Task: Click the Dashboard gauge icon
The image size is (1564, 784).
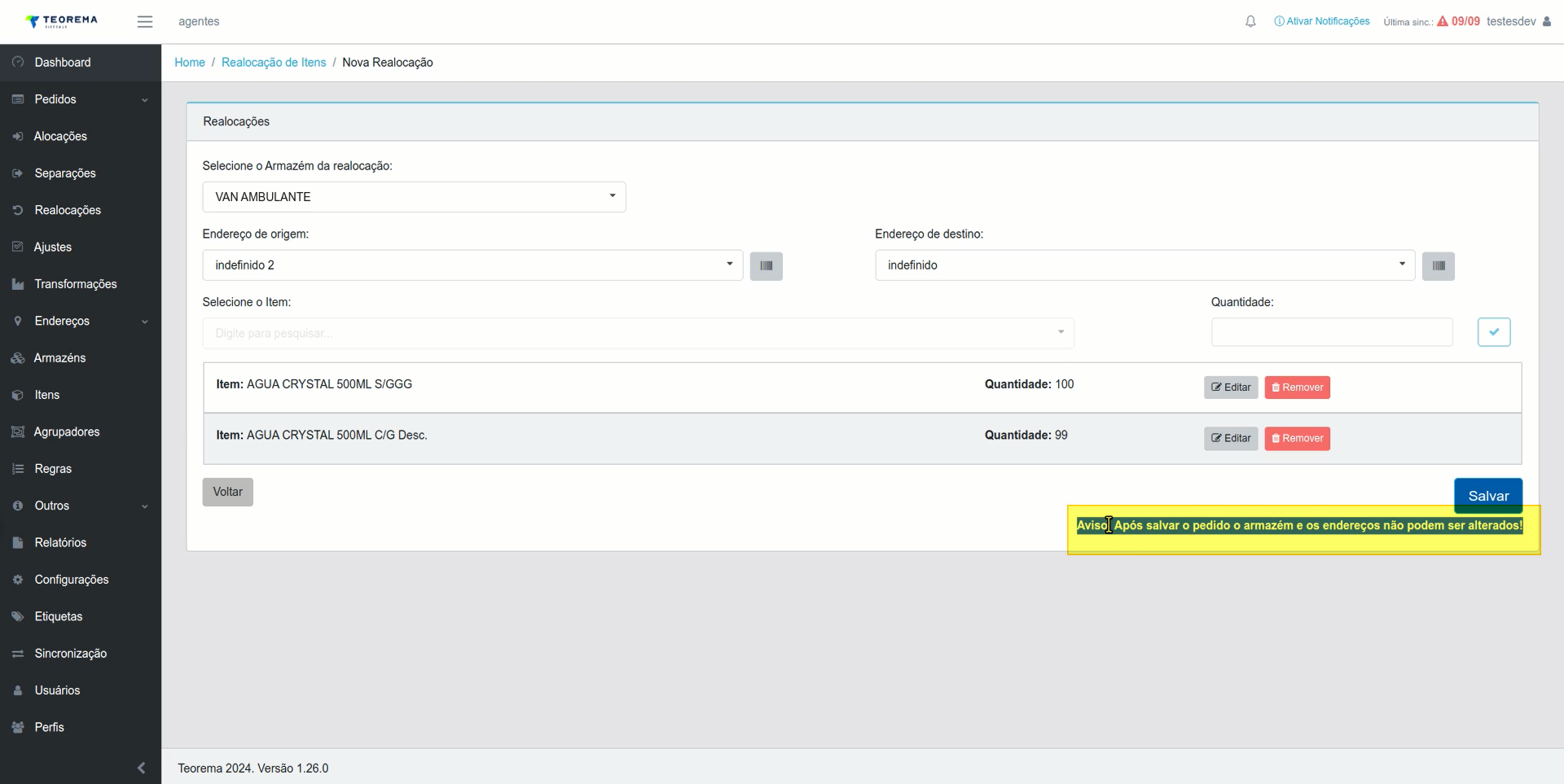Action: [18, 62]
